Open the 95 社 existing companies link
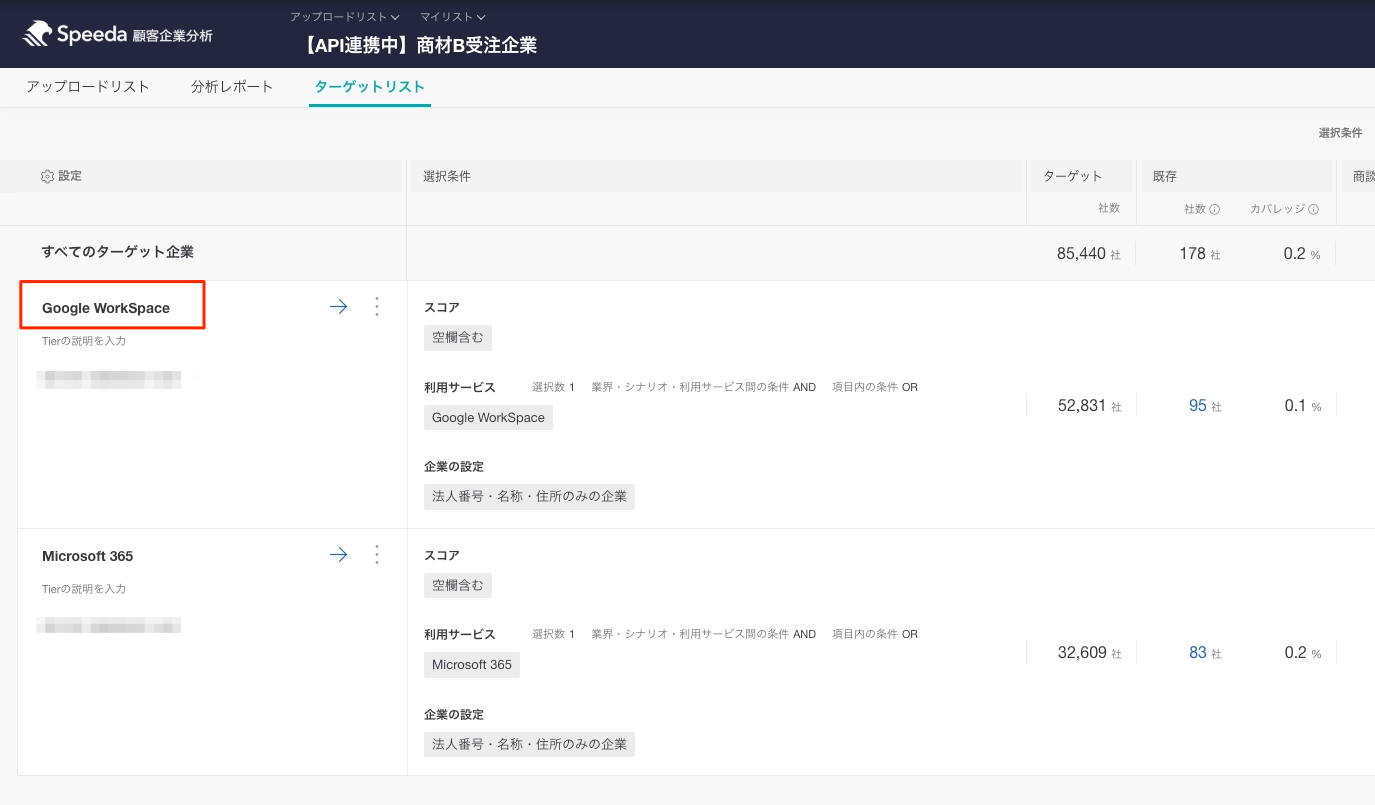The width and height of the screenshot is (1375, 805). point(1198,406)
